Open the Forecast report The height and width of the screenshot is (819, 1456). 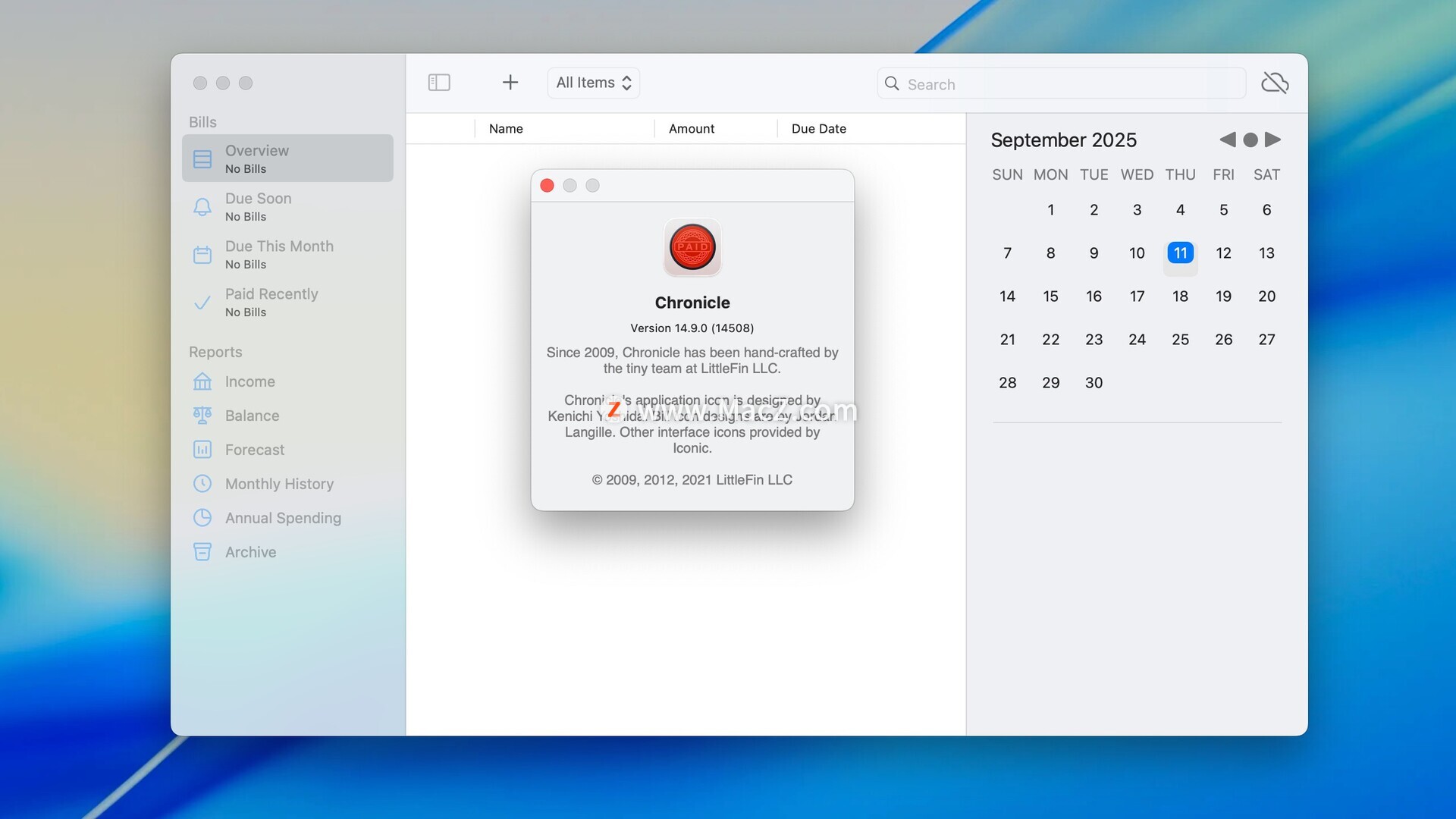(x=287, y=450)
